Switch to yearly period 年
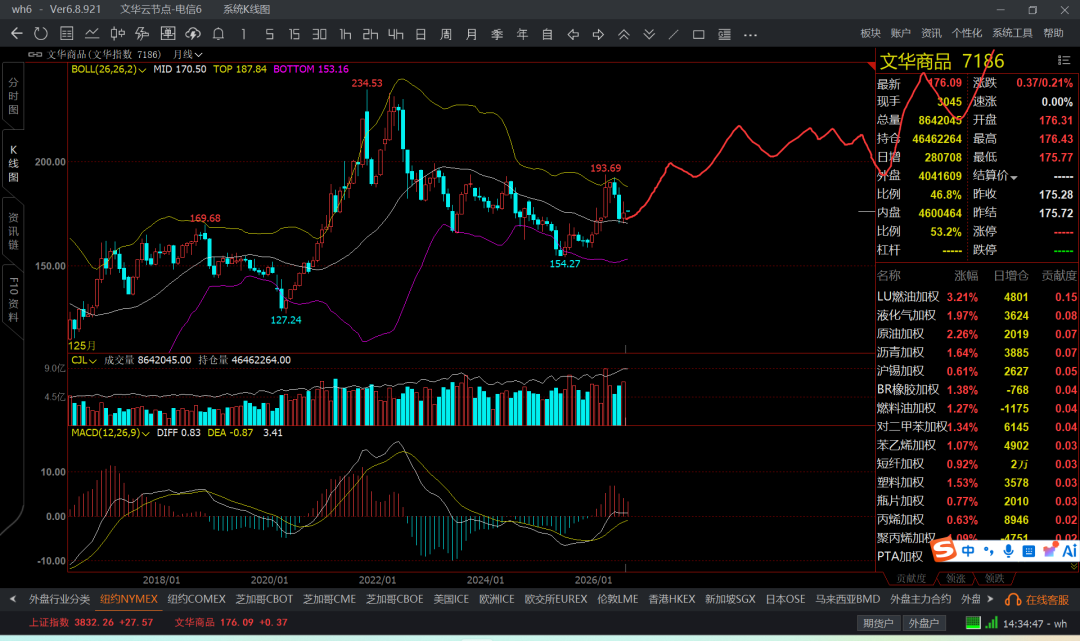This screenshot has width=1080, height=641. [522, 34]
